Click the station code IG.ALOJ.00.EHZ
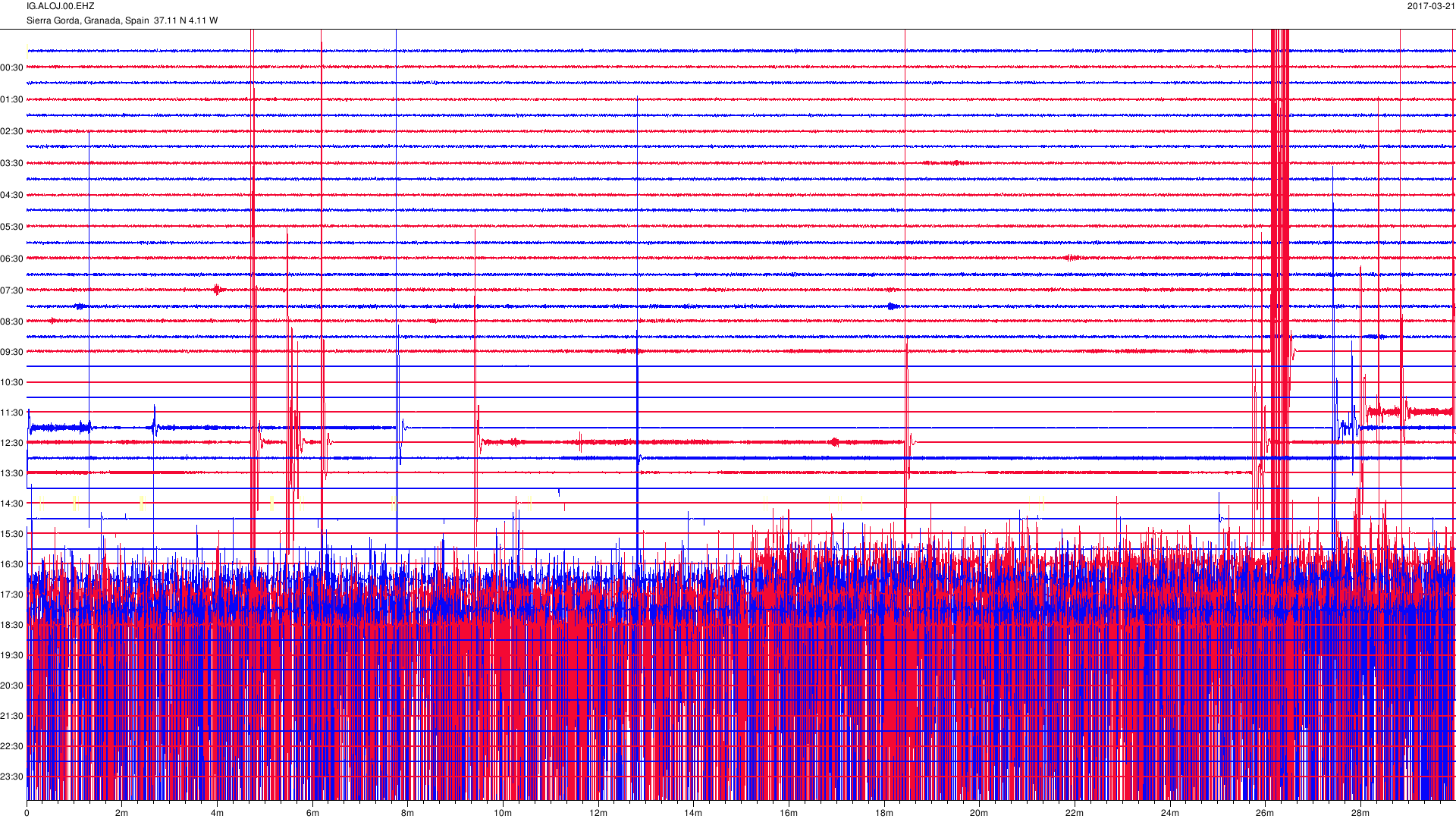 tap(61, 6)
